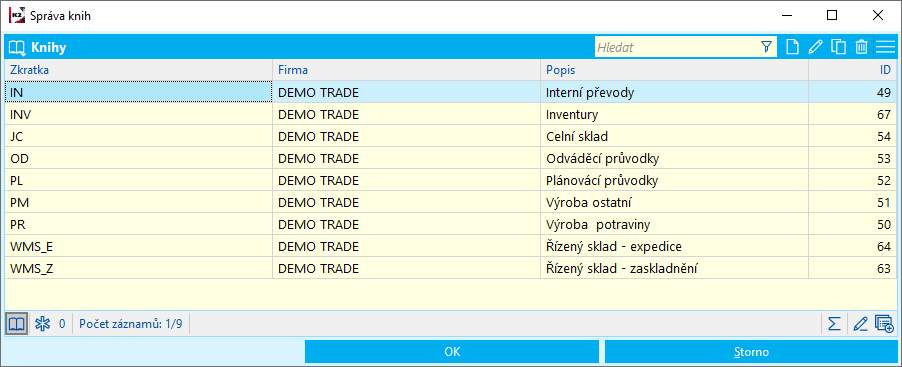Click the add columns grid icon
The image size is (902, 367).
click(x=884, y=324)
